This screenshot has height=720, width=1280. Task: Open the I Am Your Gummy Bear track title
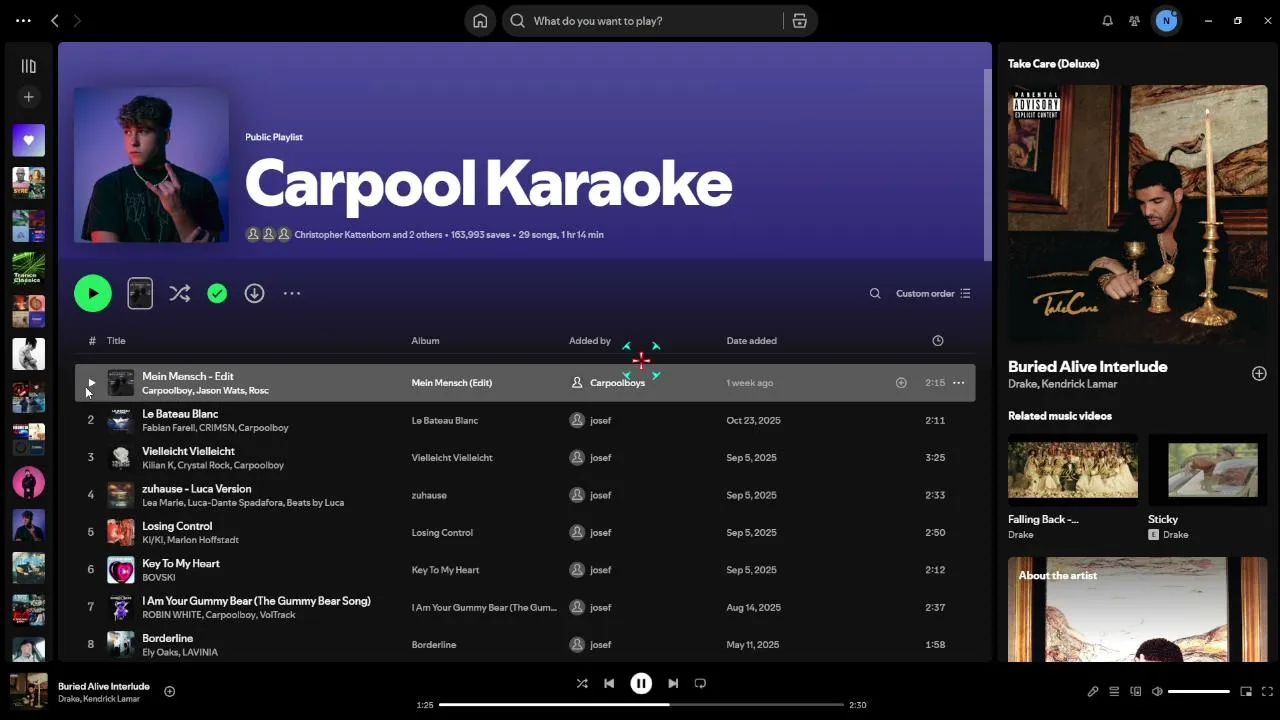pyautogui.click(x=256, y=601)
